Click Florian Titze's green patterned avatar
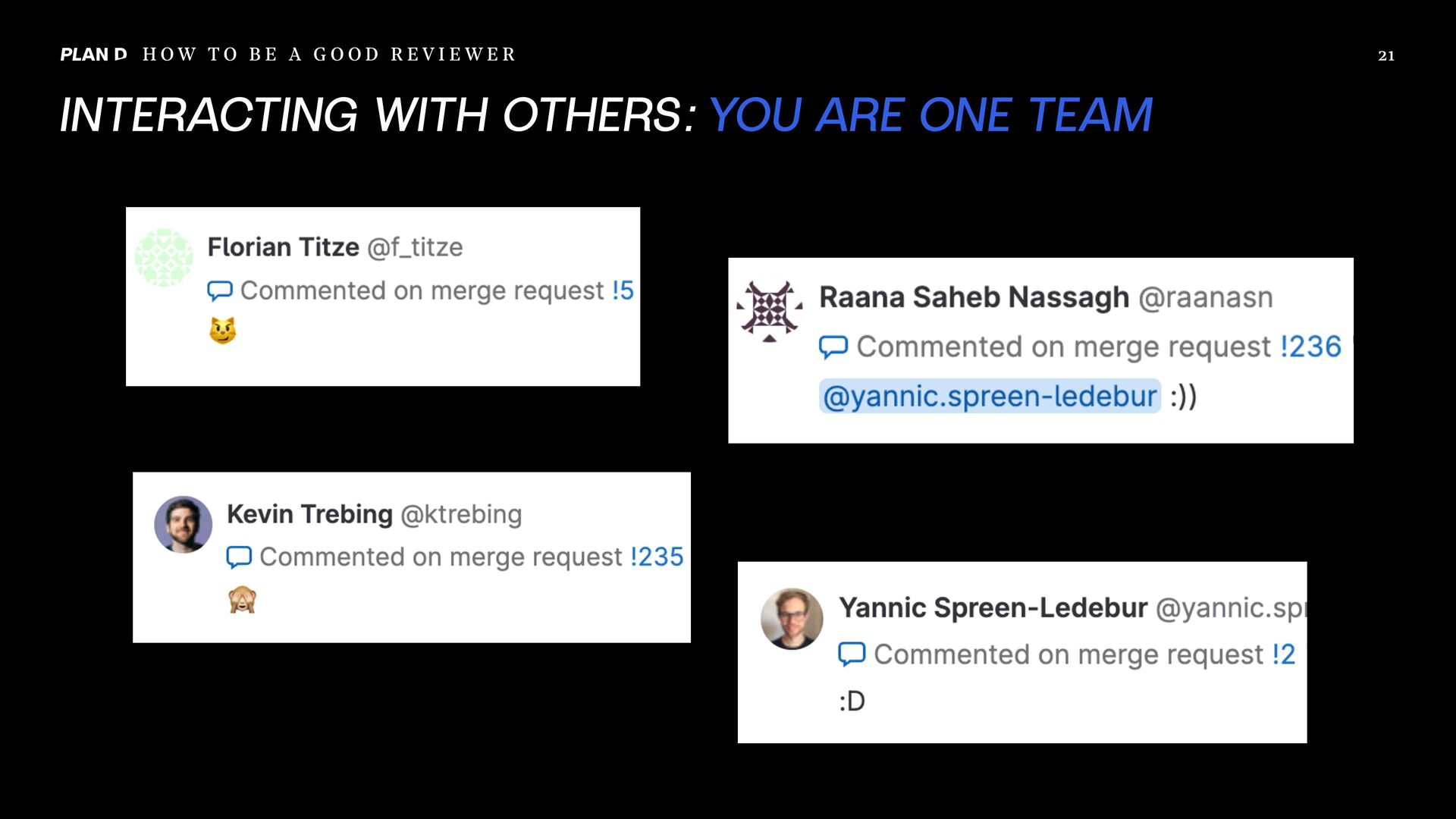Image resolution: width=1456 pixels, height=819 pixels. pos(164,258)
